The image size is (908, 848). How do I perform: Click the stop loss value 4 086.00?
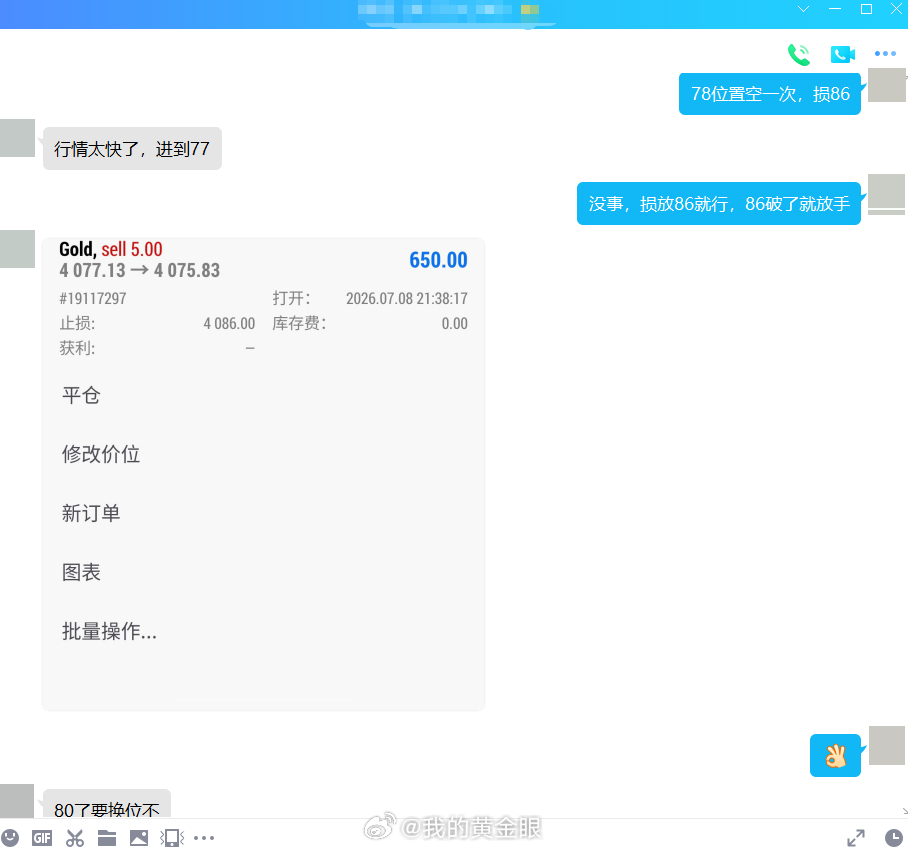229,323
